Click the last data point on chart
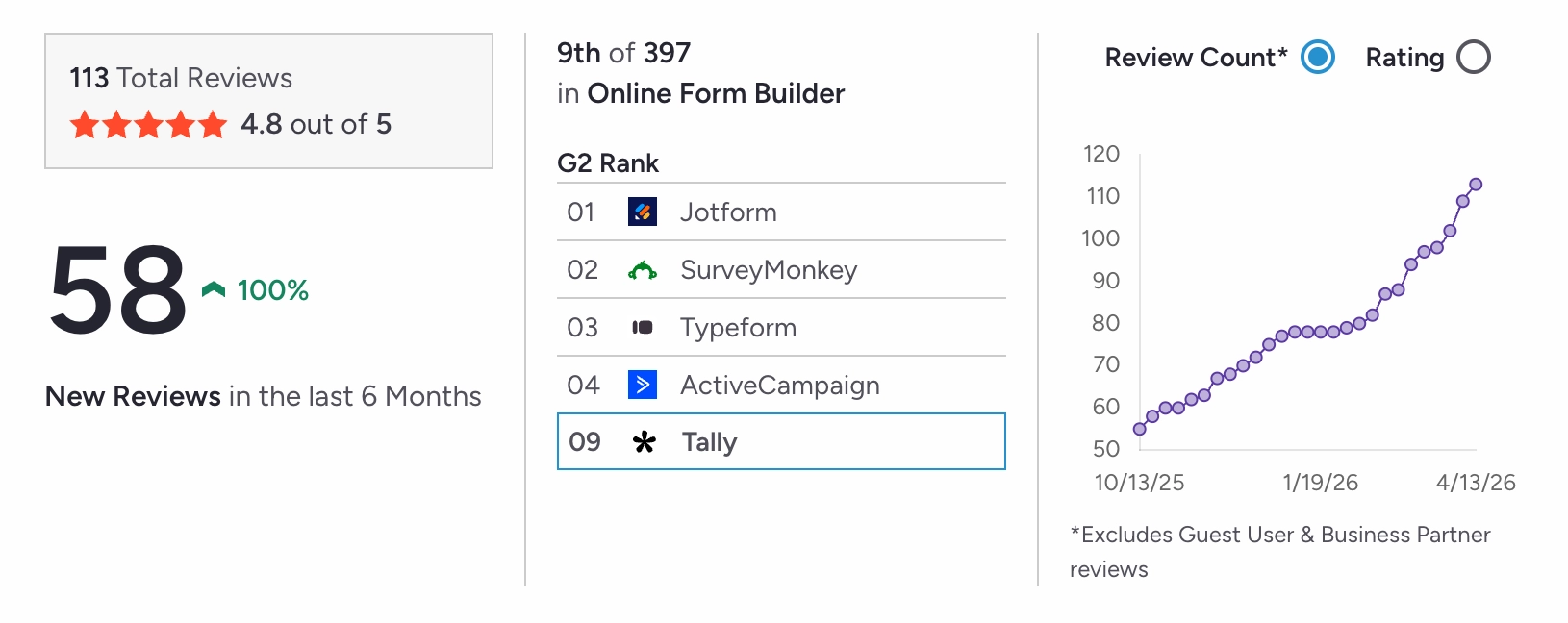 pos(1476,185)
